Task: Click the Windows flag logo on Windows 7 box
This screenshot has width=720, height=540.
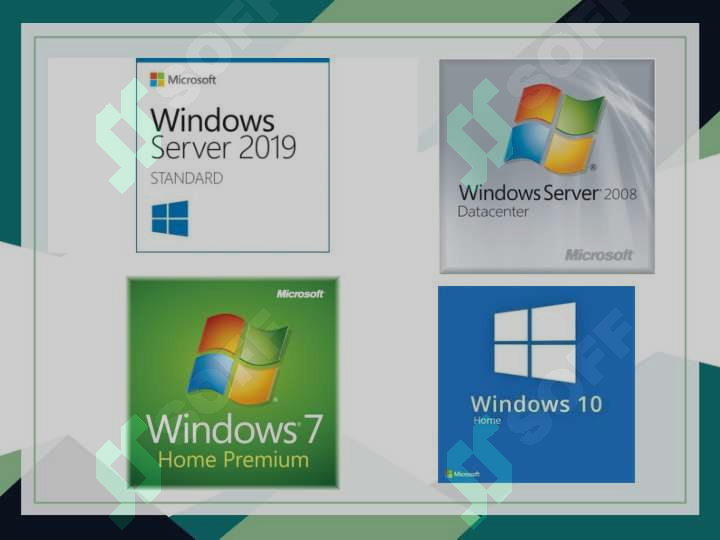Action: (237, 360)
